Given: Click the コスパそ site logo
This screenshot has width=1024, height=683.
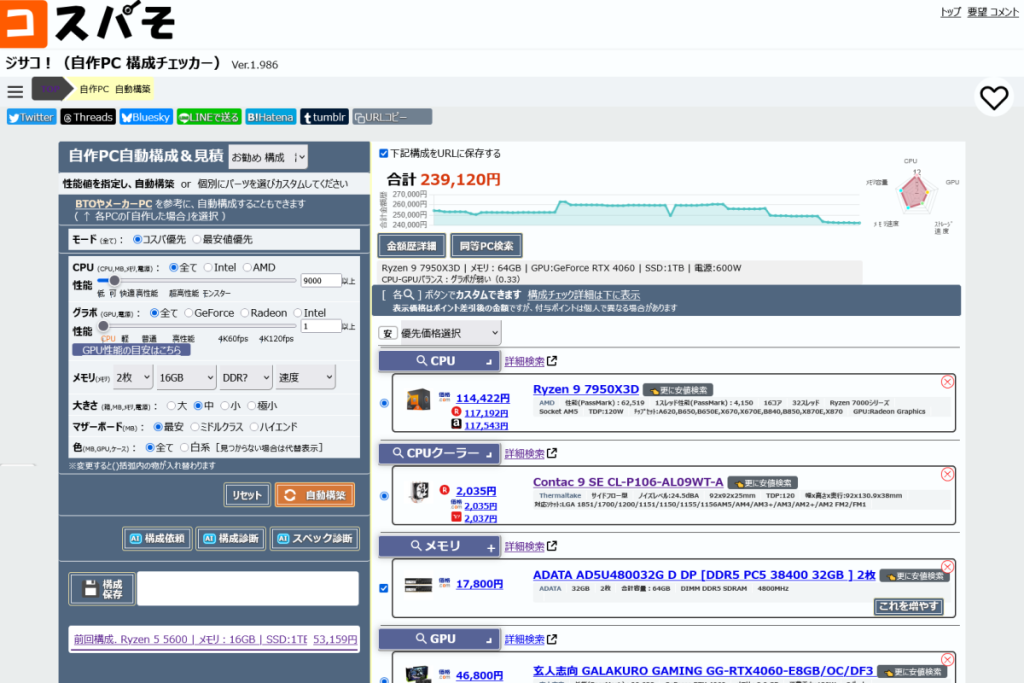Looking at the screenshot, I should [88, 24].
